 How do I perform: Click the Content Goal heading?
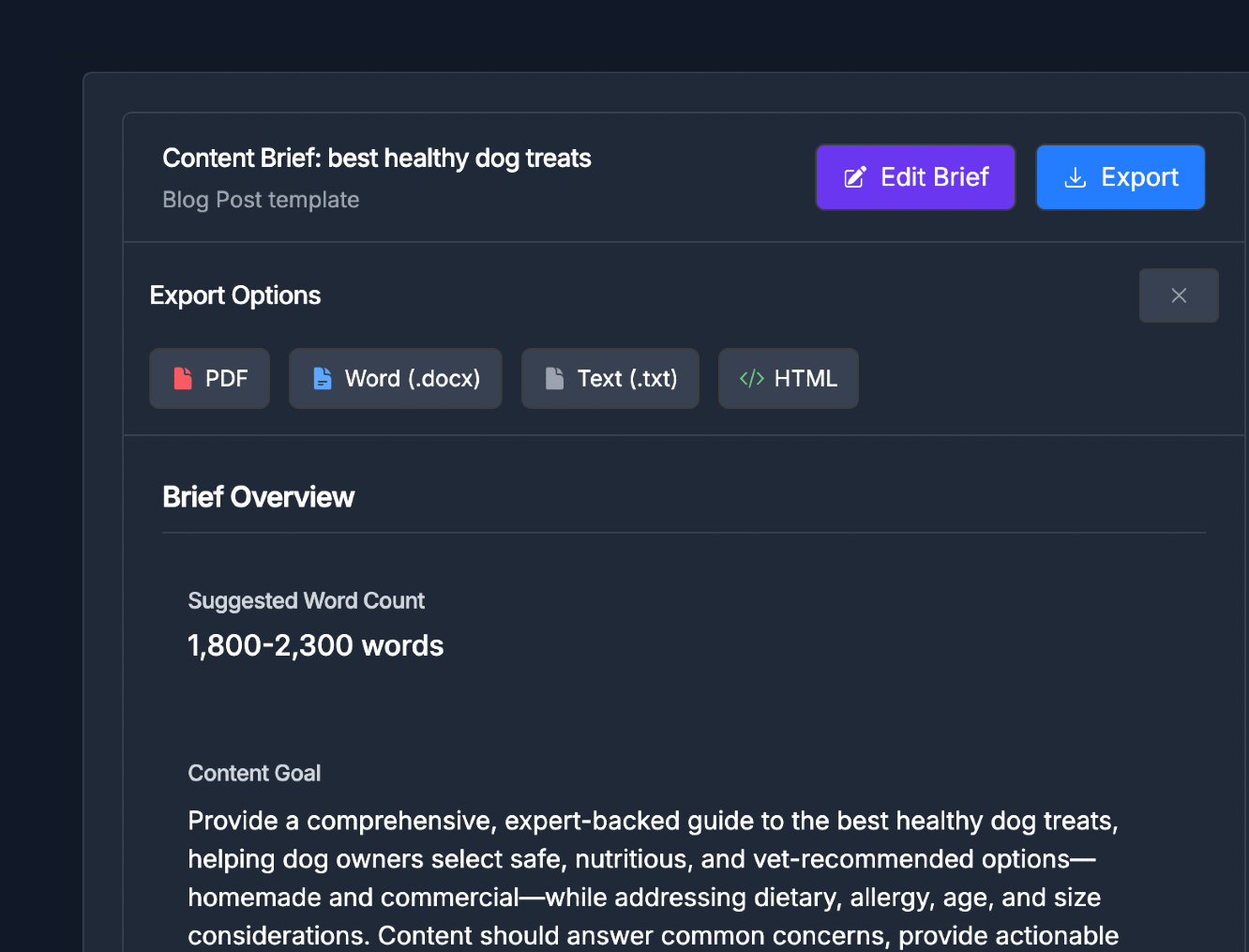pyautogui.click(x=254, y=773)
